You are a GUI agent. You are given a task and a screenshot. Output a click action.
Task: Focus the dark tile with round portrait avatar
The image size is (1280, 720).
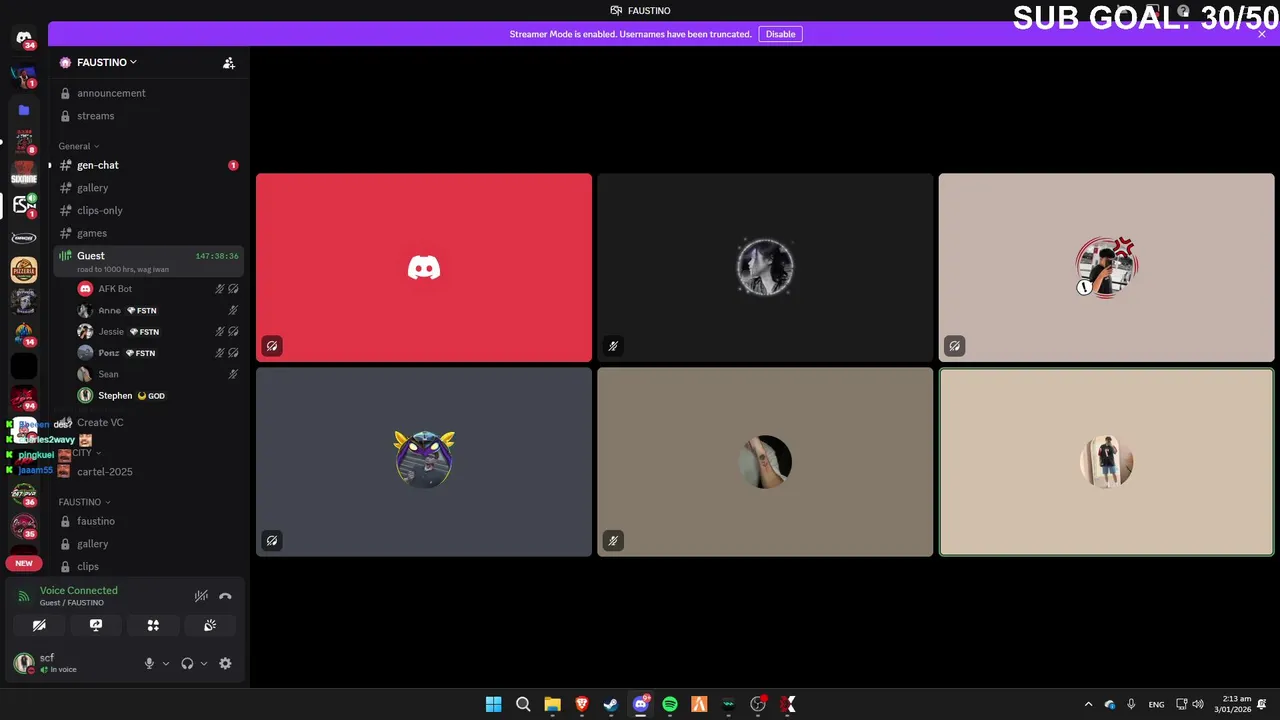pyautogui.click(x=765, y=267)
